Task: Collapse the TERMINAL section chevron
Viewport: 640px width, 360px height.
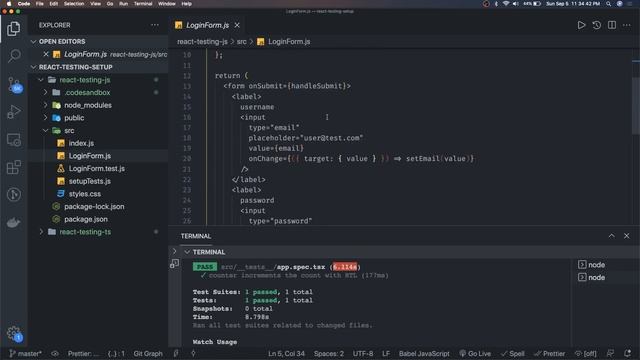Action: click(x=187, y=252)
